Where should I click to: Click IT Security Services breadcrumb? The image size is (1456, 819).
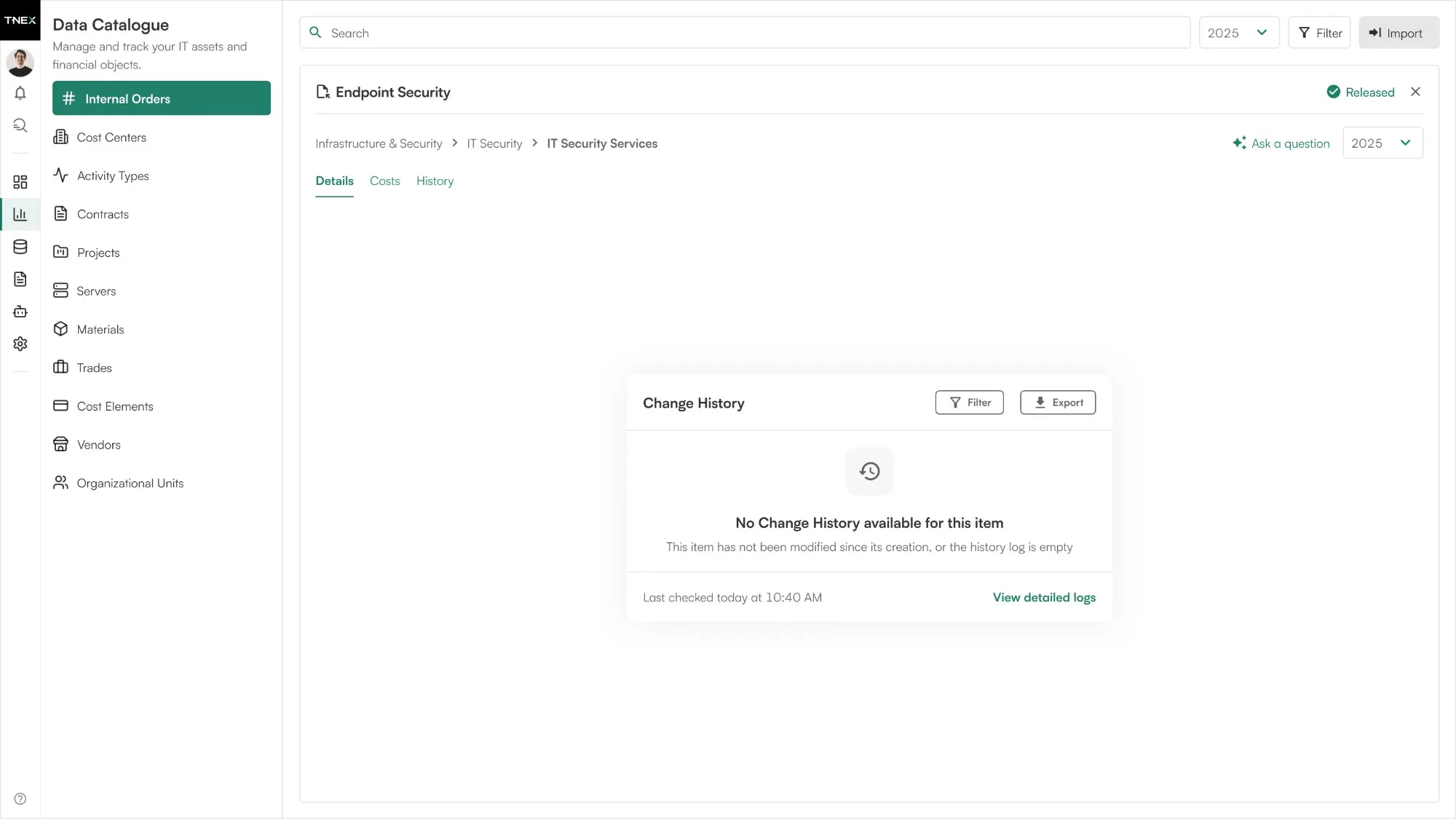pyautogui.click(x=602, y=143)
